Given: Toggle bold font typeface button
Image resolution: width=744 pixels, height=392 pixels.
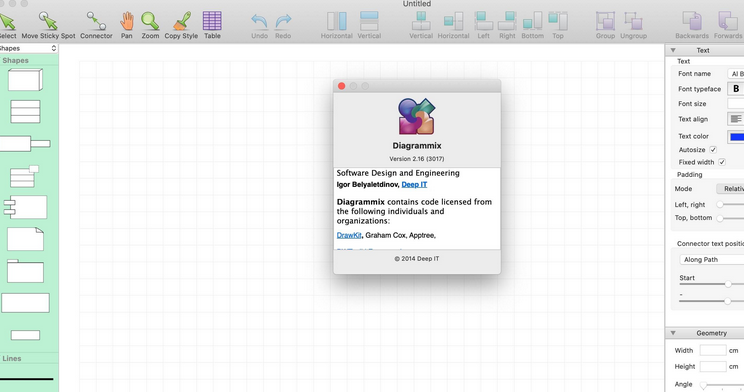Looking at the screenshot, I should 736,89.
